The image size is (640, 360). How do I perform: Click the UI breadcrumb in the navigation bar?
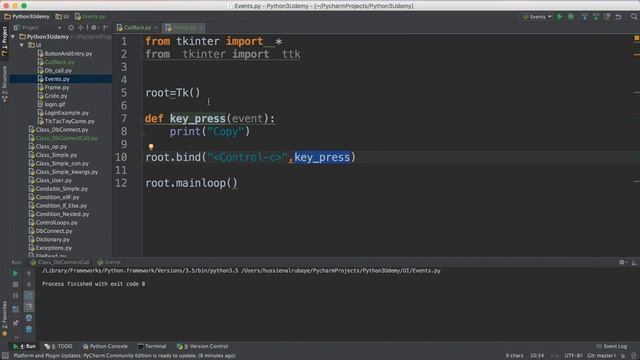62,17
